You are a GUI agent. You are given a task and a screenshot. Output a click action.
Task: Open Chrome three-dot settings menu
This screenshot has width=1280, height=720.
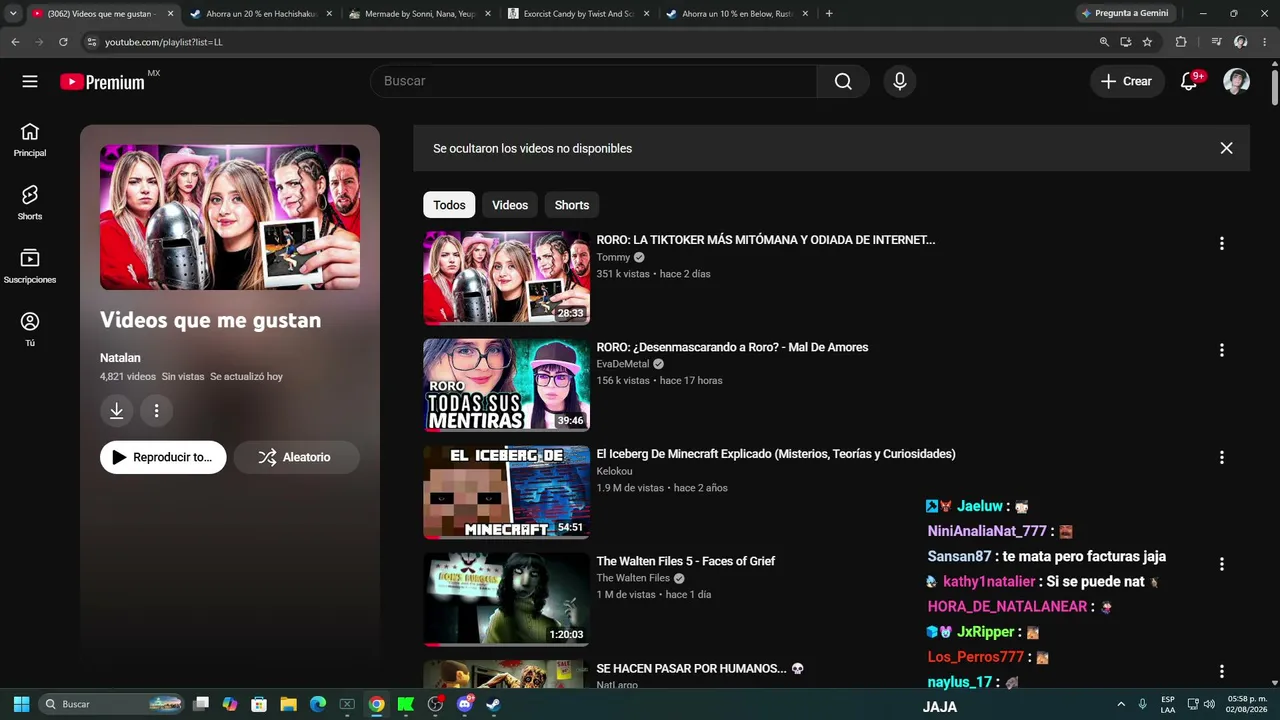[x=1265, y=42]
